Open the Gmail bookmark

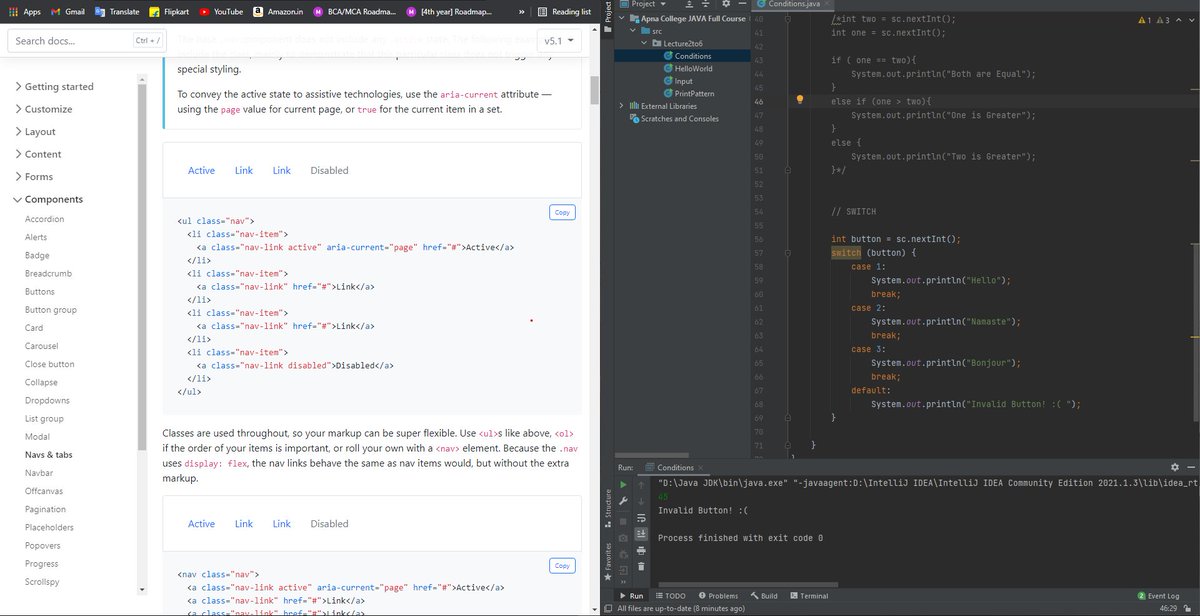coord(67,11)
